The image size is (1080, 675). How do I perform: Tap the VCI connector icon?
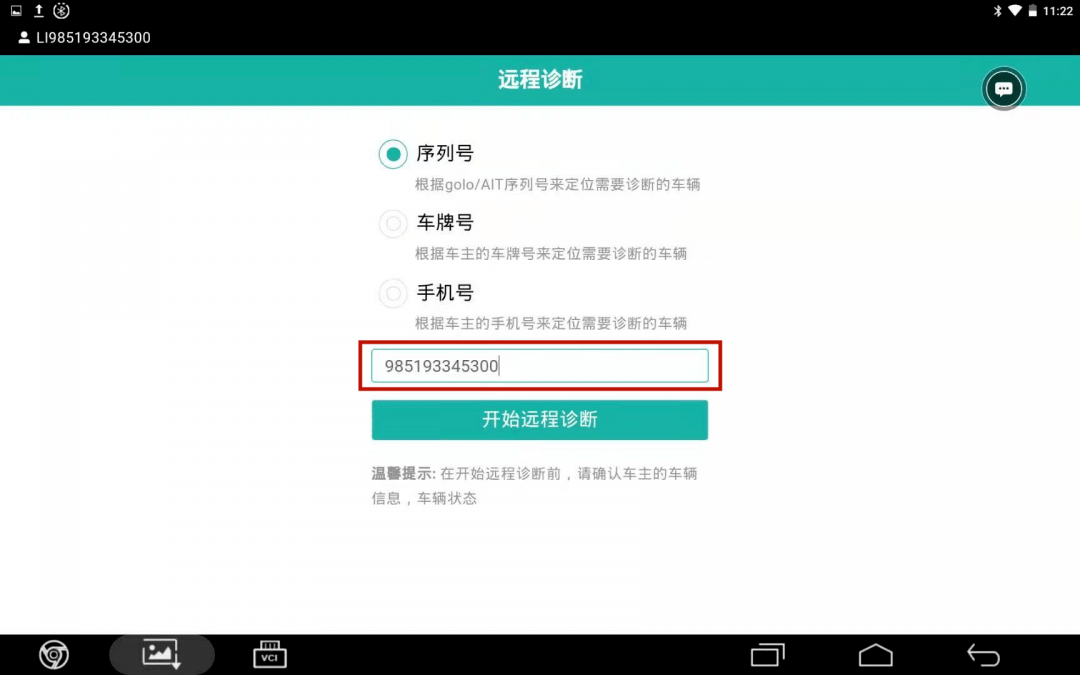pyautogui.click(x=269, y=654)
